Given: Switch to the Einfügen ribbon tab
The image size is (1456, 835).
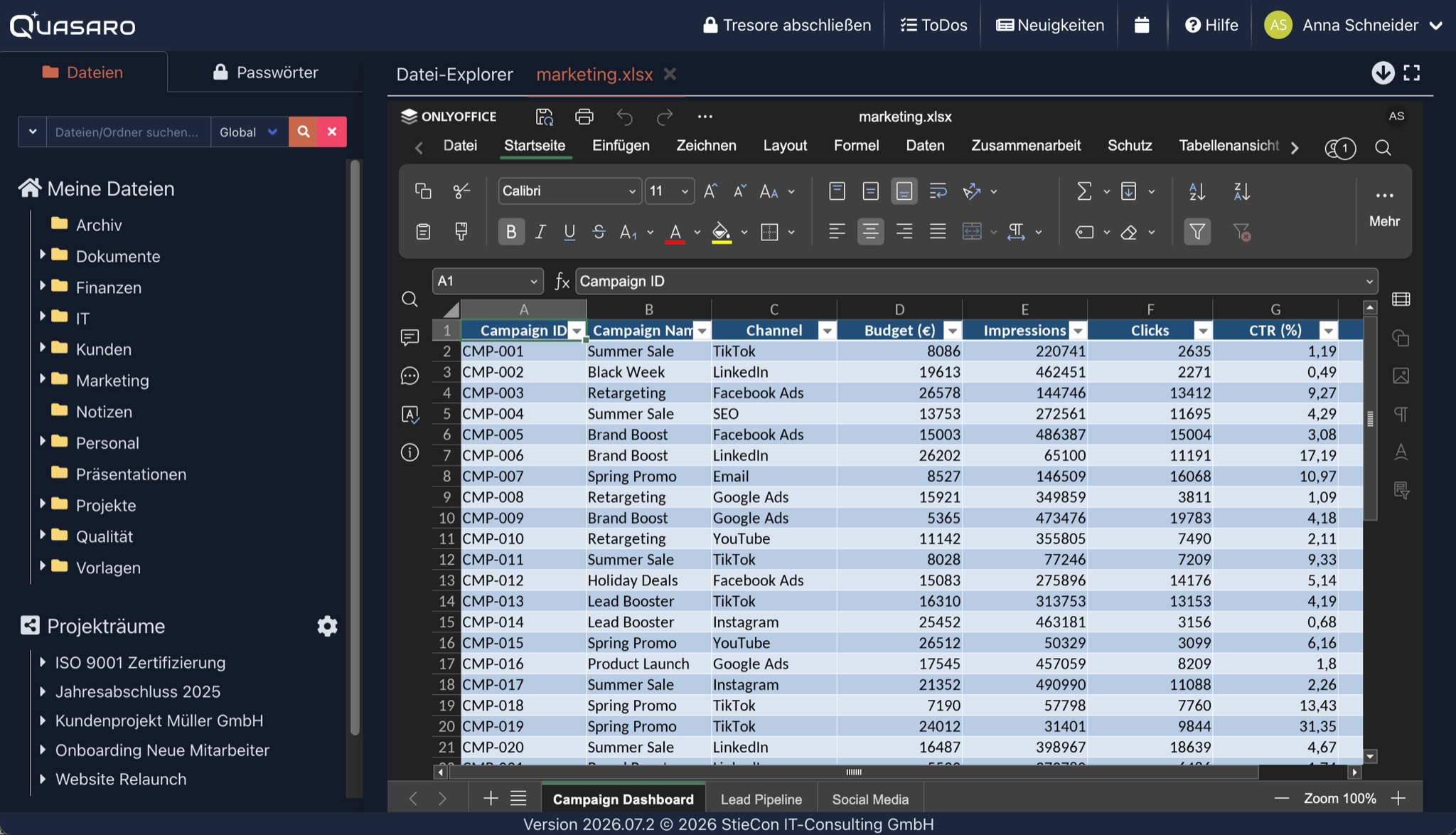Looking at the screenshot, I should (x=621, y=145).
